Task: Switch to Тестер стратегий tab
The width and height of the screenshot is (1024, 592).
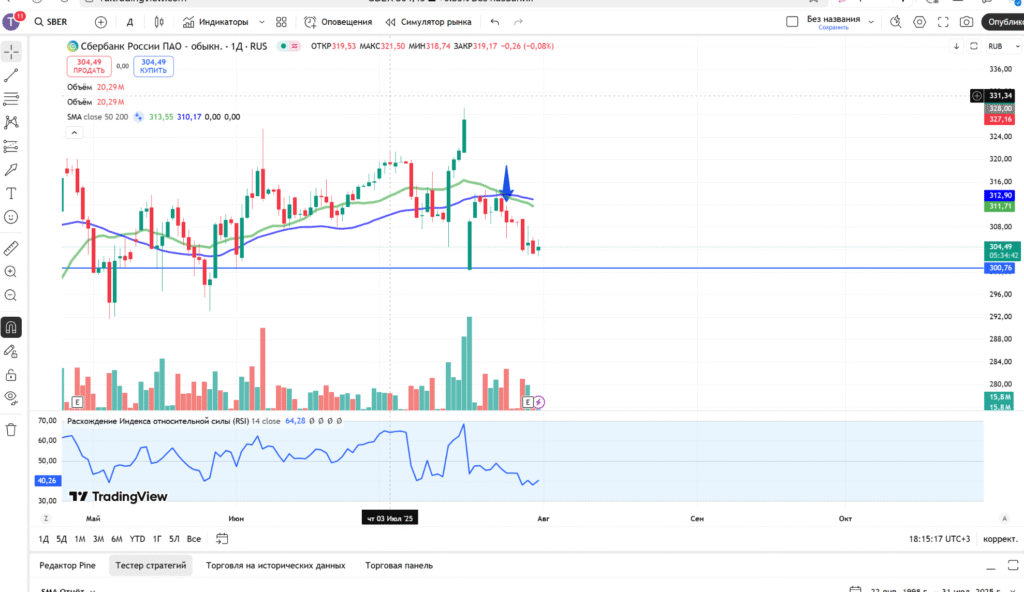Action: (x=151, y=565)
